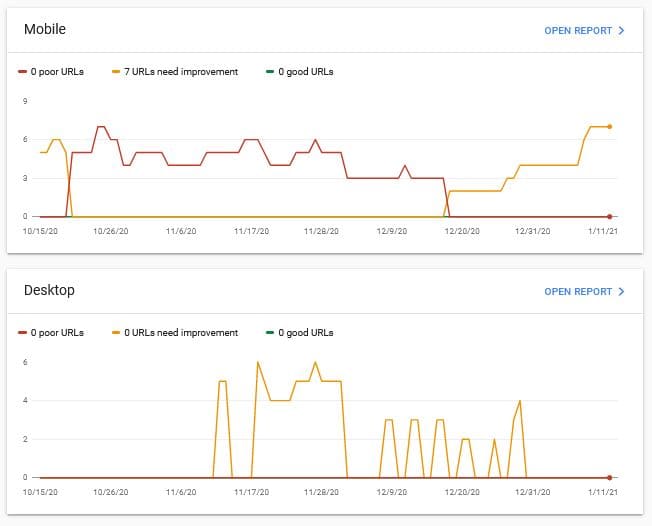Image resolution: width=652 pixels, height=526 pixels.
Task: Open the Desktop report link
Action: pos(578,292)
